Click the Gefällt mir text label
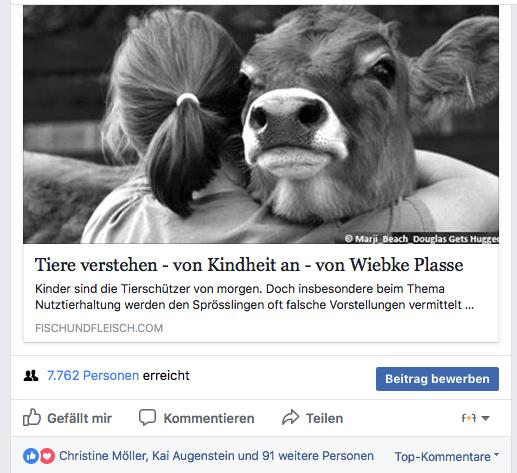Viewport: 517px width, 473px height. [79, 418]
